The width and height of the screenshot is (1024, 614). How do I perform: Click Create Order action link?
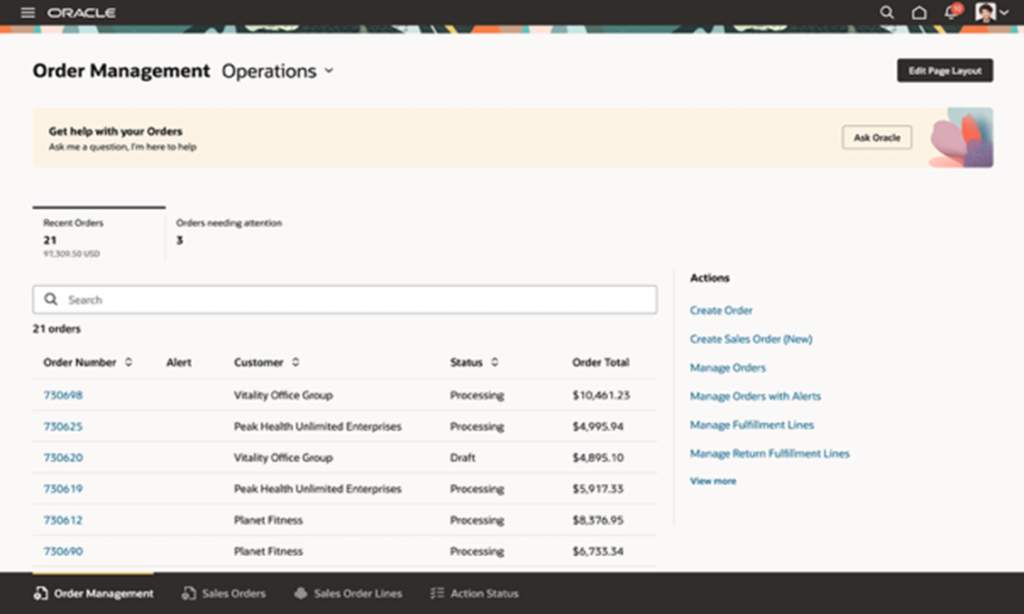[721, 310]
